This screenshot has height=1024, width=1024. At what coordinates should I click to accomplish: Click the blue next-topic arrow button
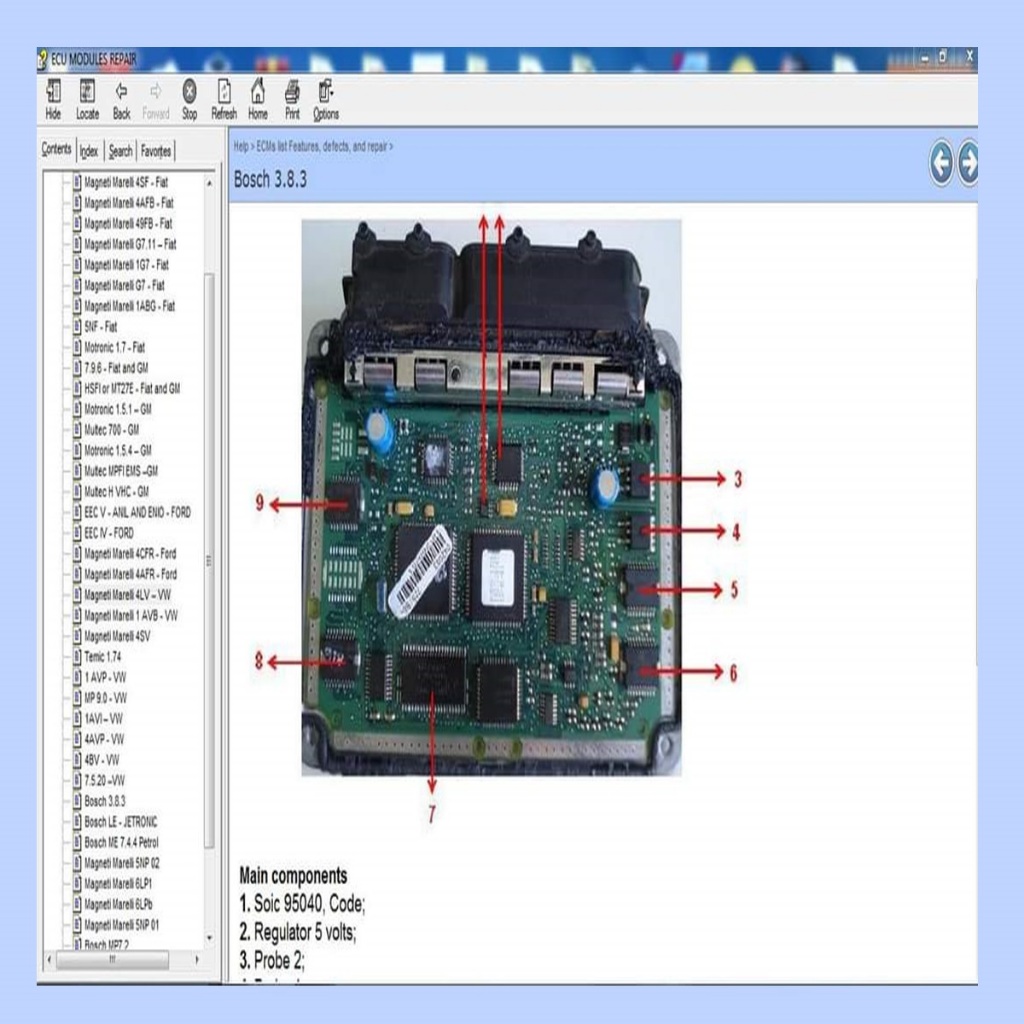tap(968, 163)
